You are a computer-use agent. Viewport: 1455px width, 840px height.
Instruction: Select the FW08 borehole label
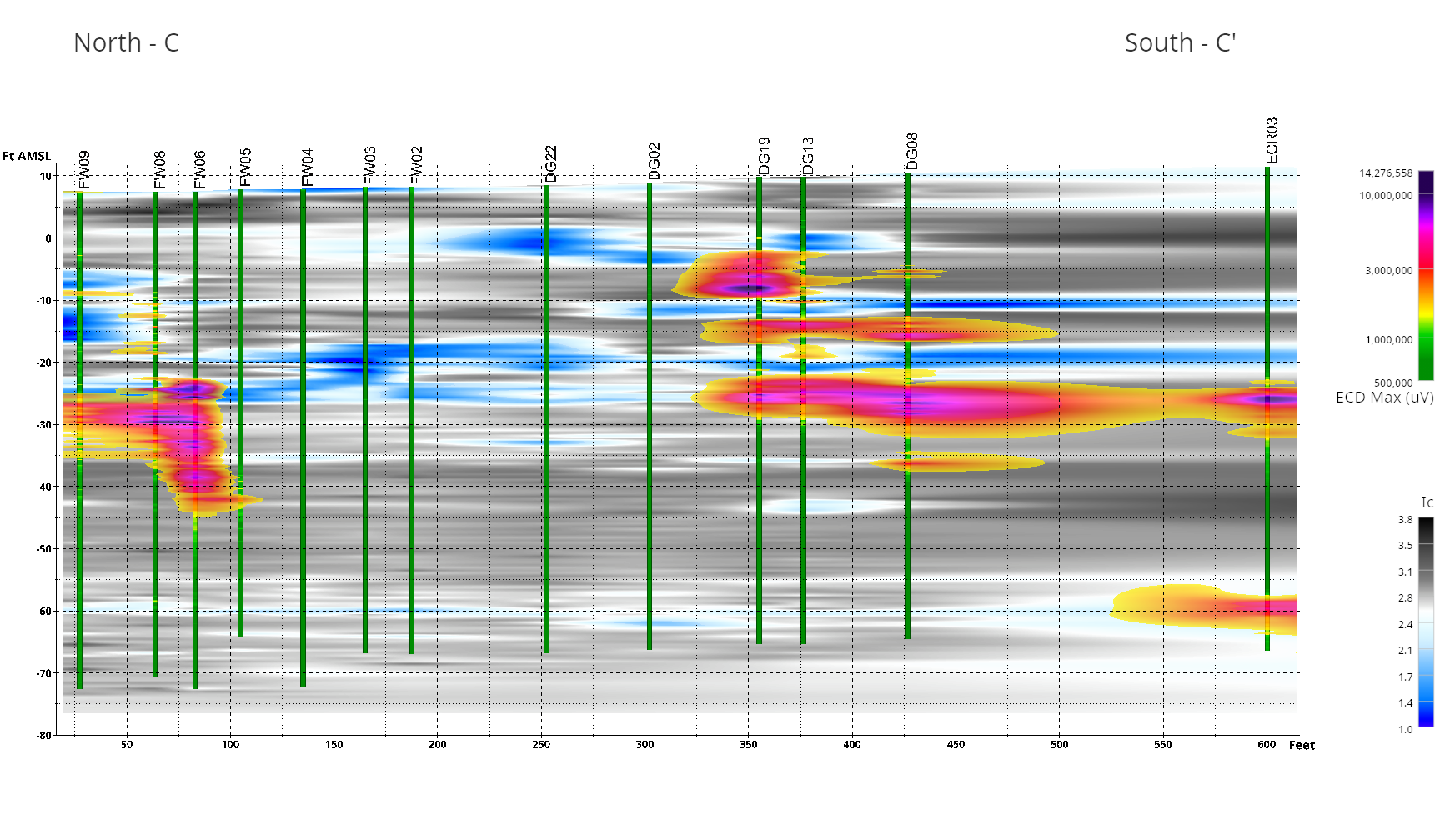point(159,170)
